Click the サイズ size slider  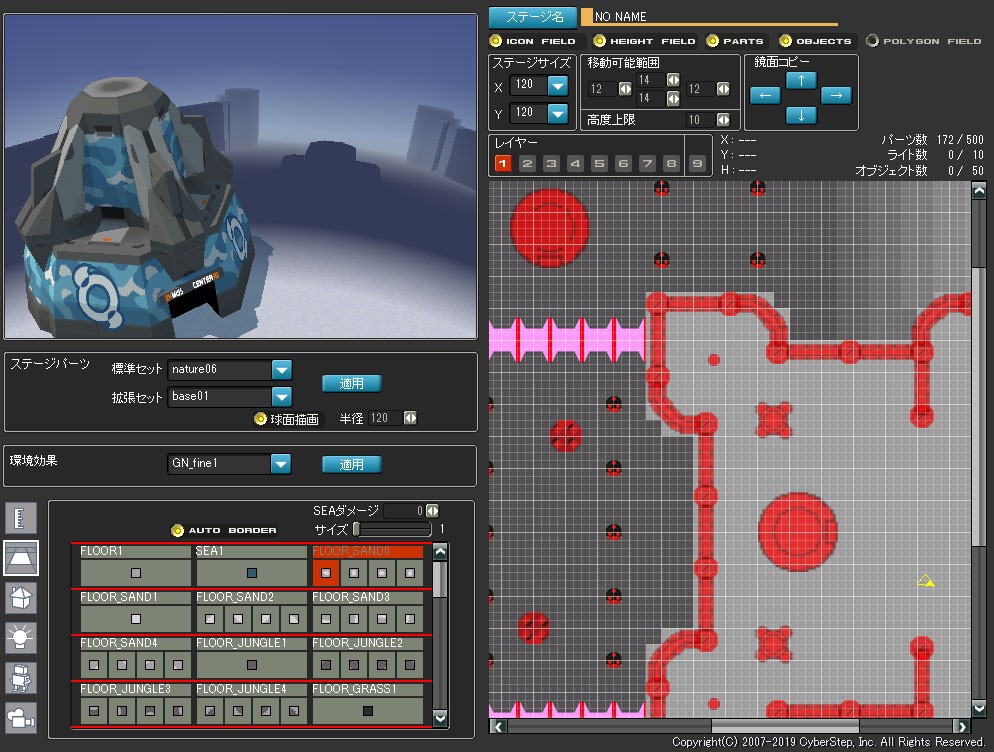[x=391, y=529]
